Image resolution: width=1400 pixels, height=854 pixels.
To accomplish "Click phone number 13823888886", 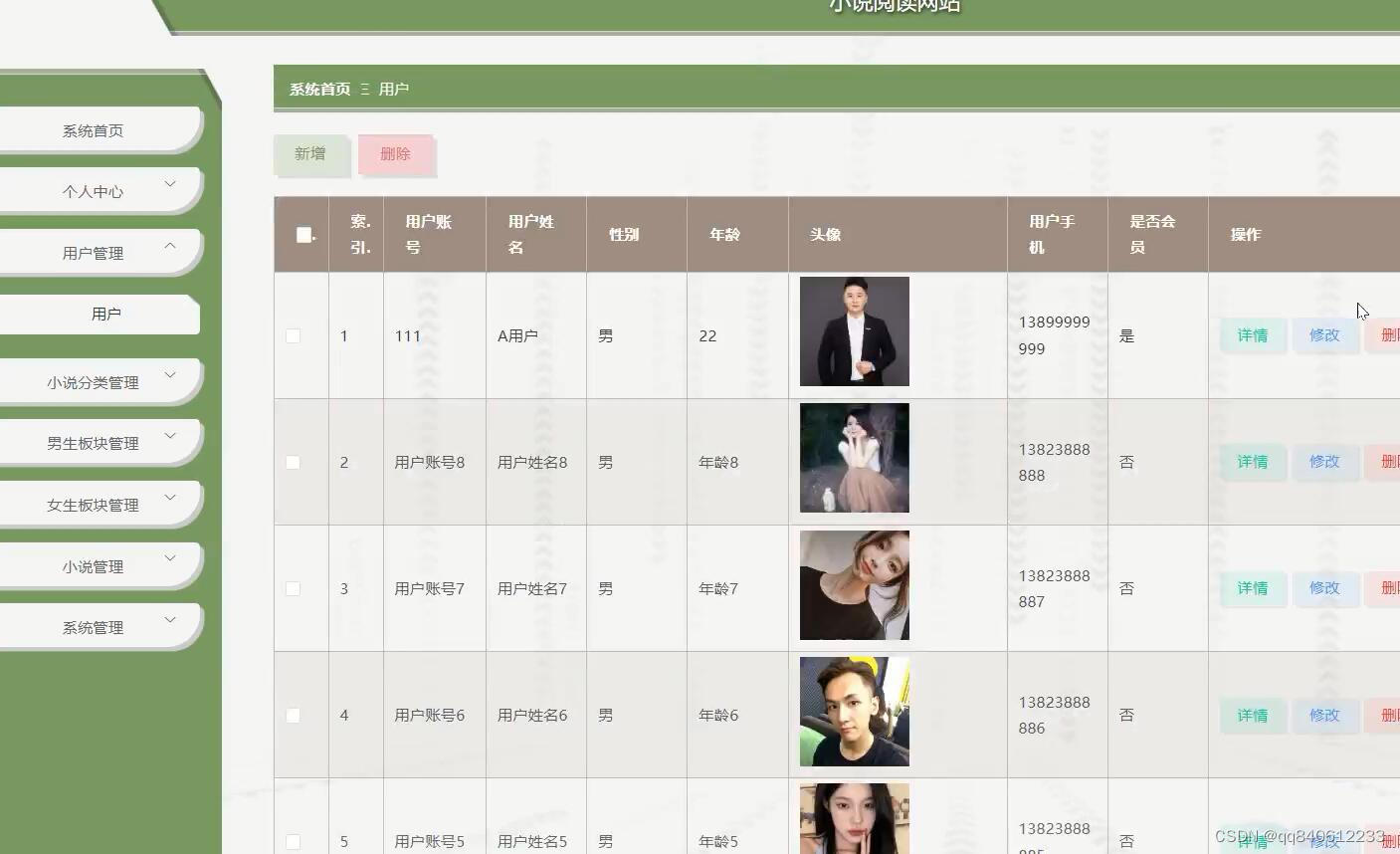I will coord(1054,716).
